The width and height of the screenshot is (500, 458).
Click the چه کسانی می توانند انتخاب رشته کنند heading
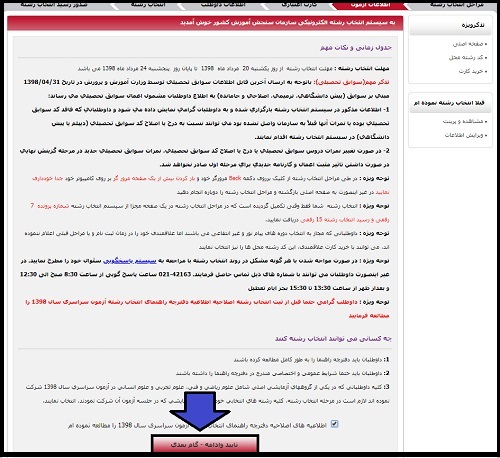pos(333,339)
